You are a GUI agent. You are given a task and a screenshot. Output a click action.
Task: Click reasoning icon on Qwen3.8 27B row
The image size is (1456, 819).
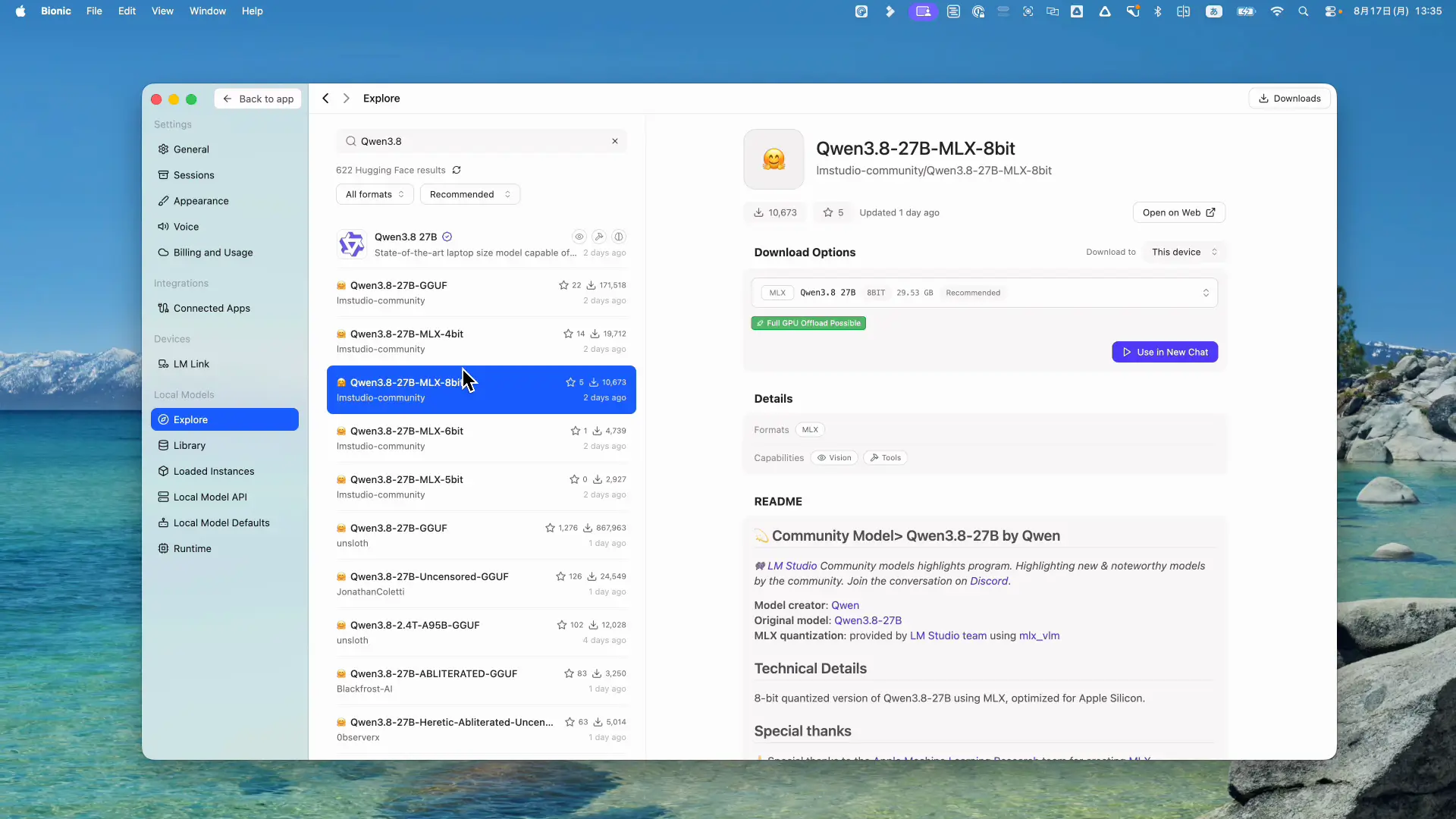tap(619, 237)
